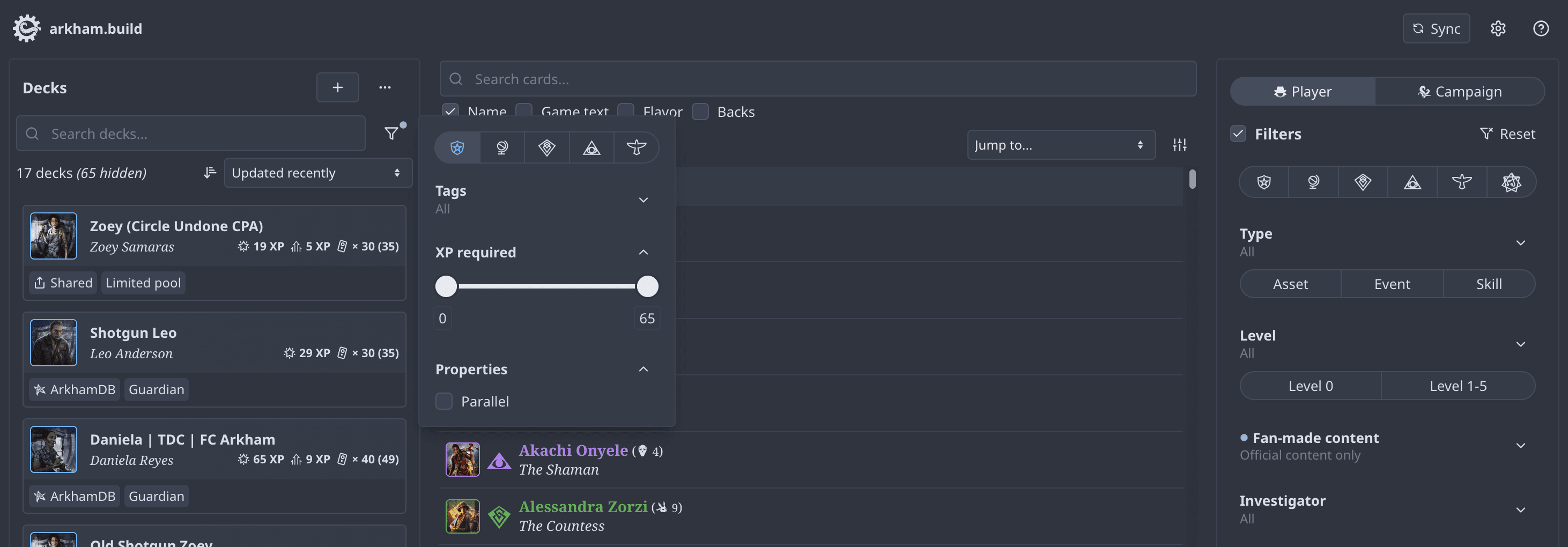Click the Reset filters button

(x=1507, y=134)
